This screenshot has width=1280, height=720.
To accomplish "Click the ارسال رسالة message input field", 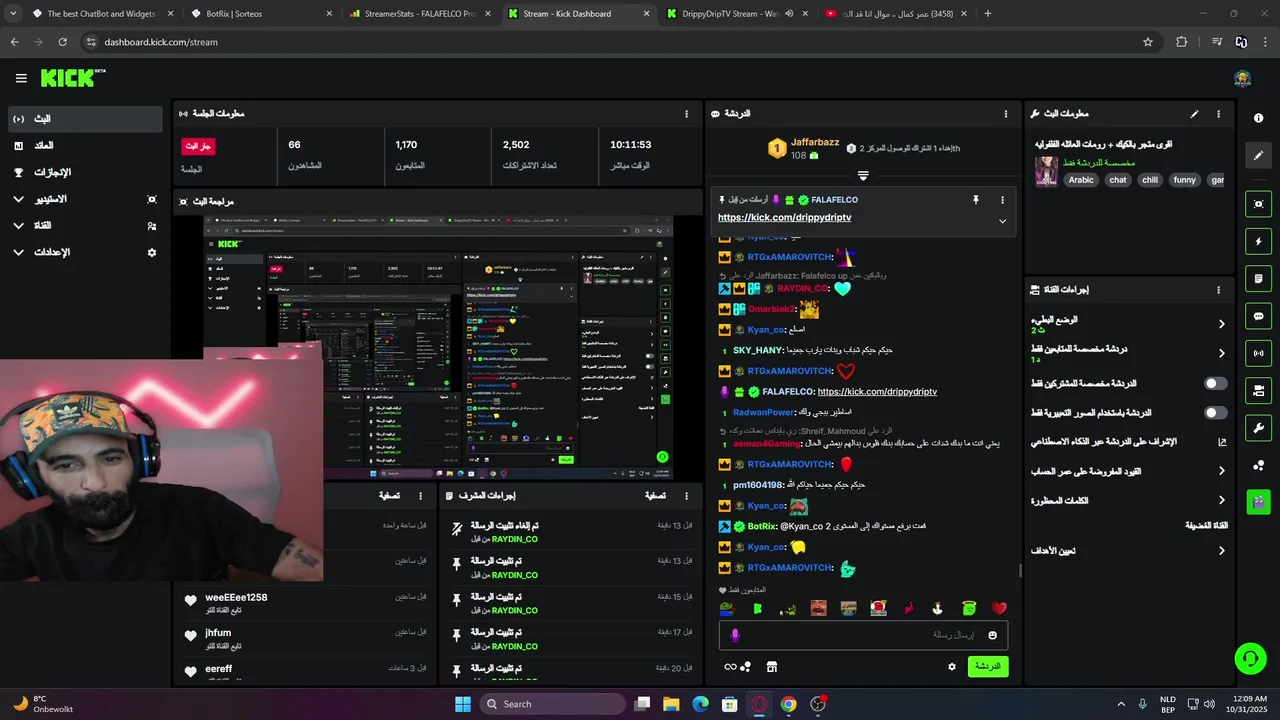I will pyautogui.click(x=863, y=635).
